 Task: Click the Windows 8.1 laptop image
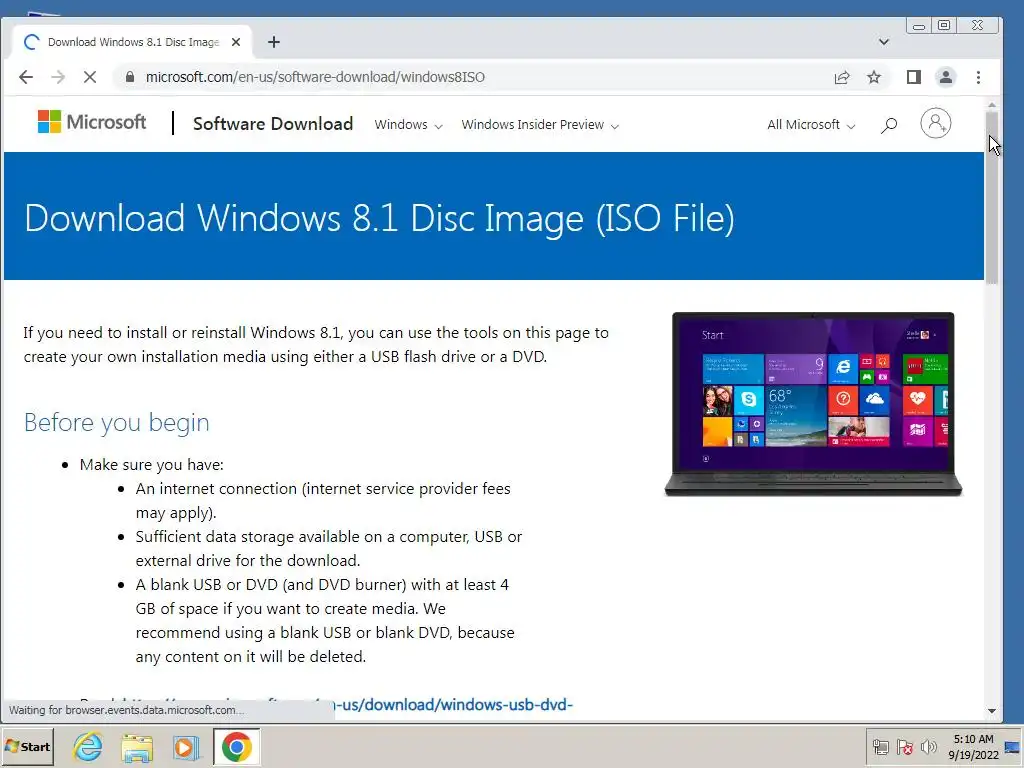click(813, 404)
